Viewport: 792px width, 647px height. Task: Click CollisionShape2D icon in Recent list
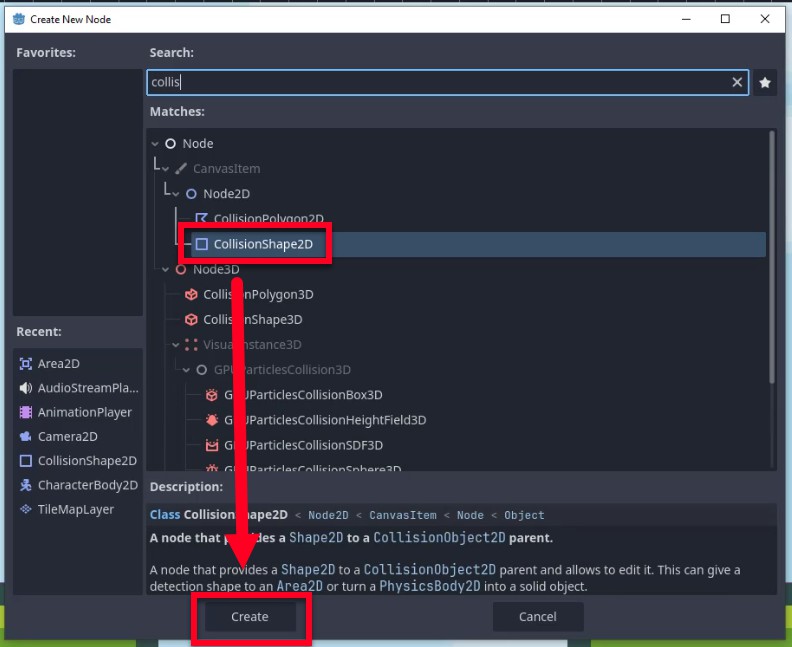[26, 461]
